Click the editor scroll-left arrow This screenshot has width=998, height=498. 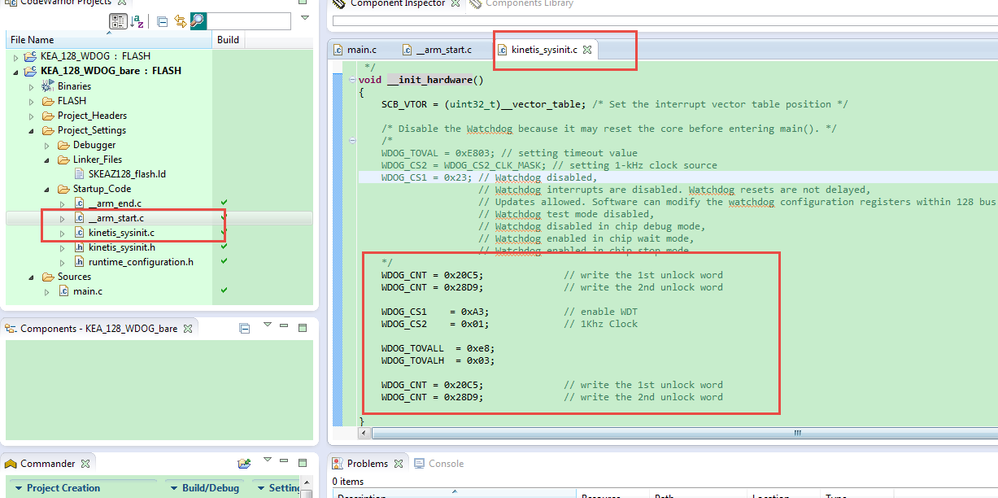click(x=365, y=433)
